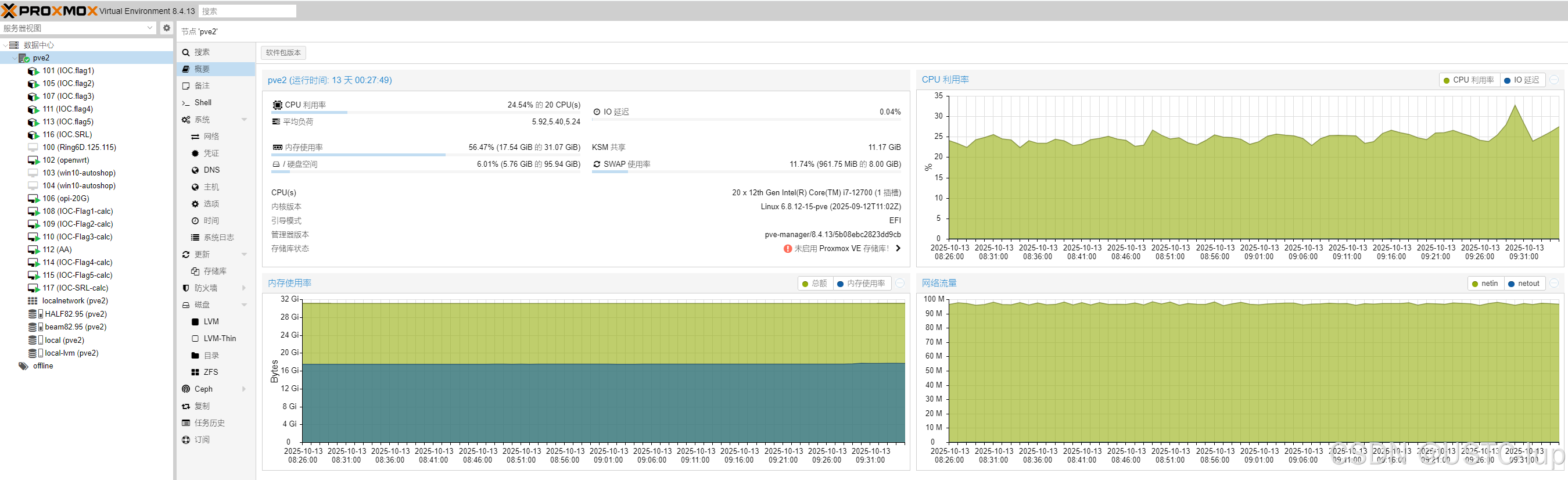Click VM icon of 100 (Ring6D.125.115)
The height and width of the screenshot is (480, 1568).
[x=34, y=148]
